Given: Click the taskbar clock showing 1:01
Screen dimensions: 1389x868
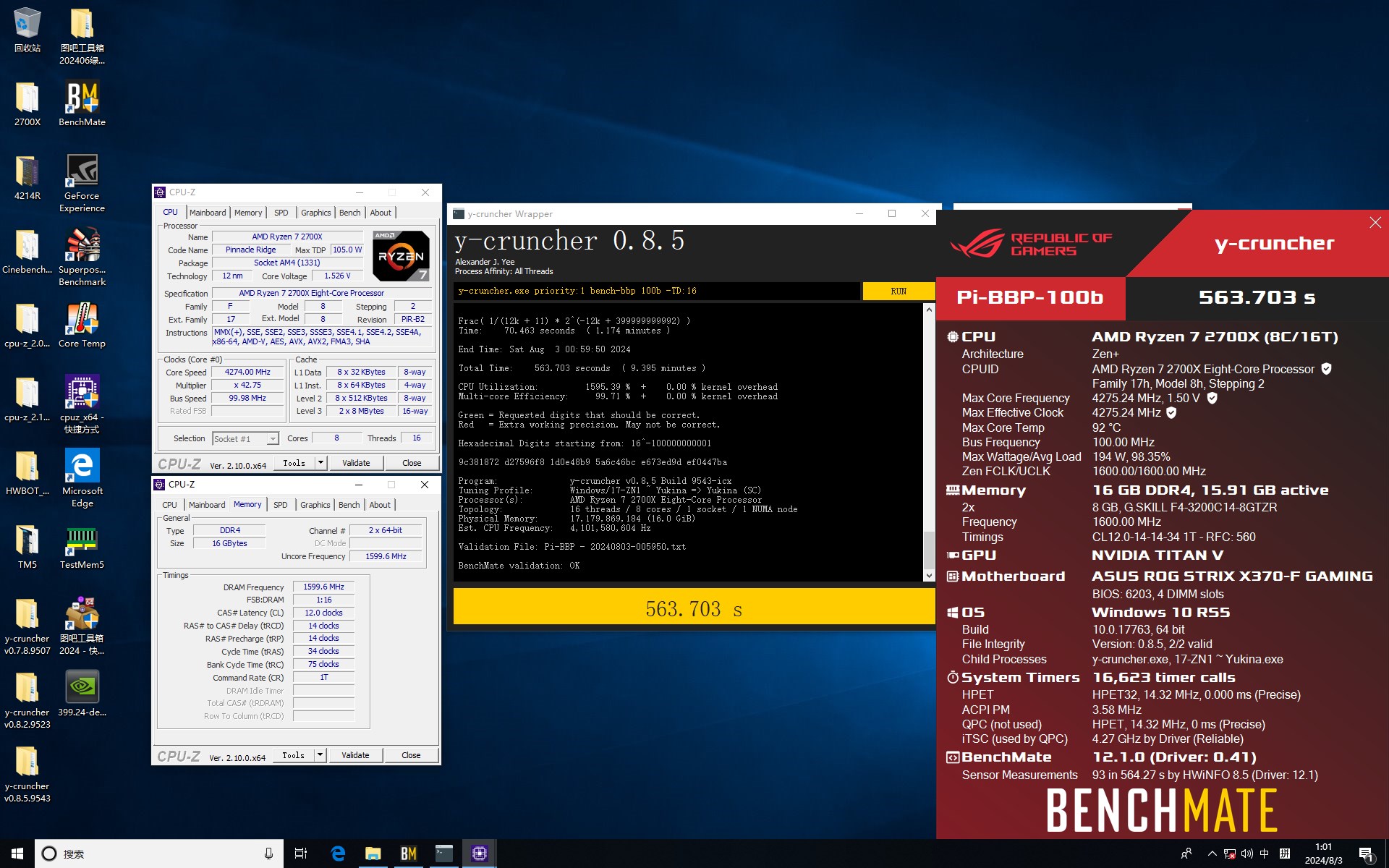Looking at the screenshot, I should (1323, 854).
